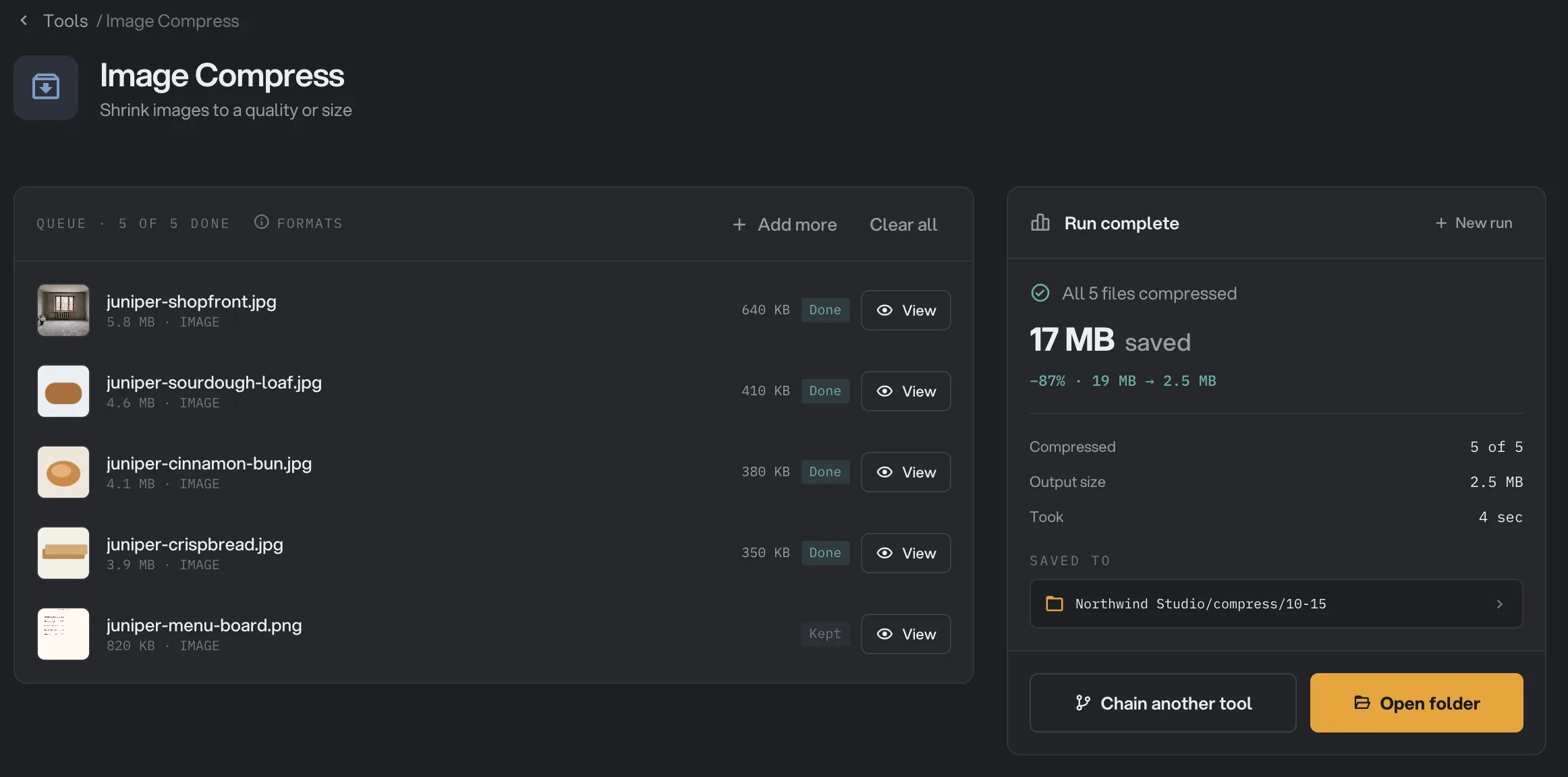Chain another tool after compression

pyautogui.click(x=1163, y=703)
